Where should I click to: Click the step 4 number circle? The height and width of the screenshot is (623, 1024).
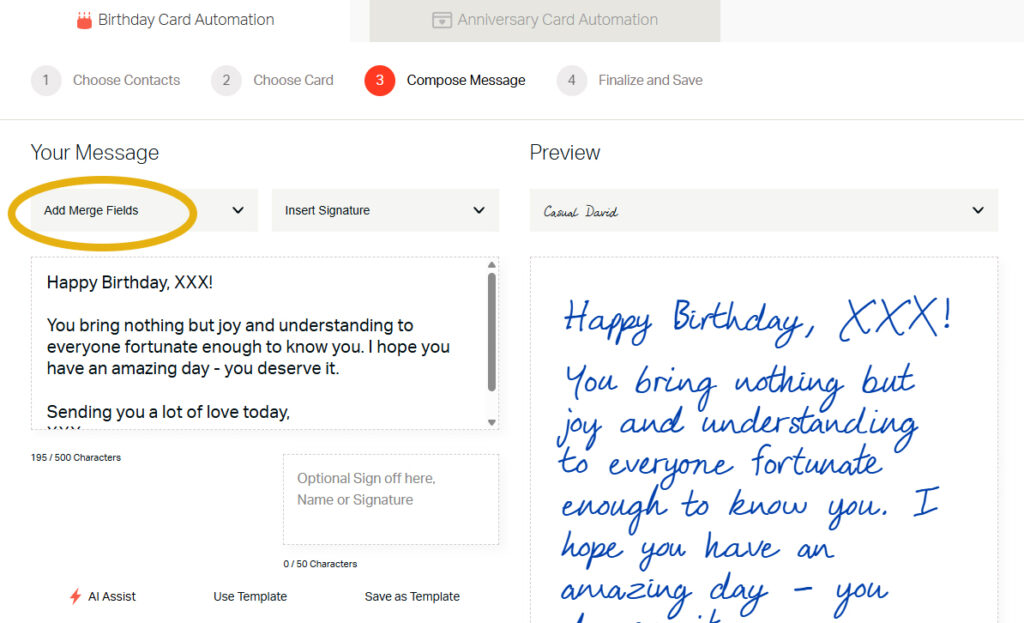(x=571, y=80)
